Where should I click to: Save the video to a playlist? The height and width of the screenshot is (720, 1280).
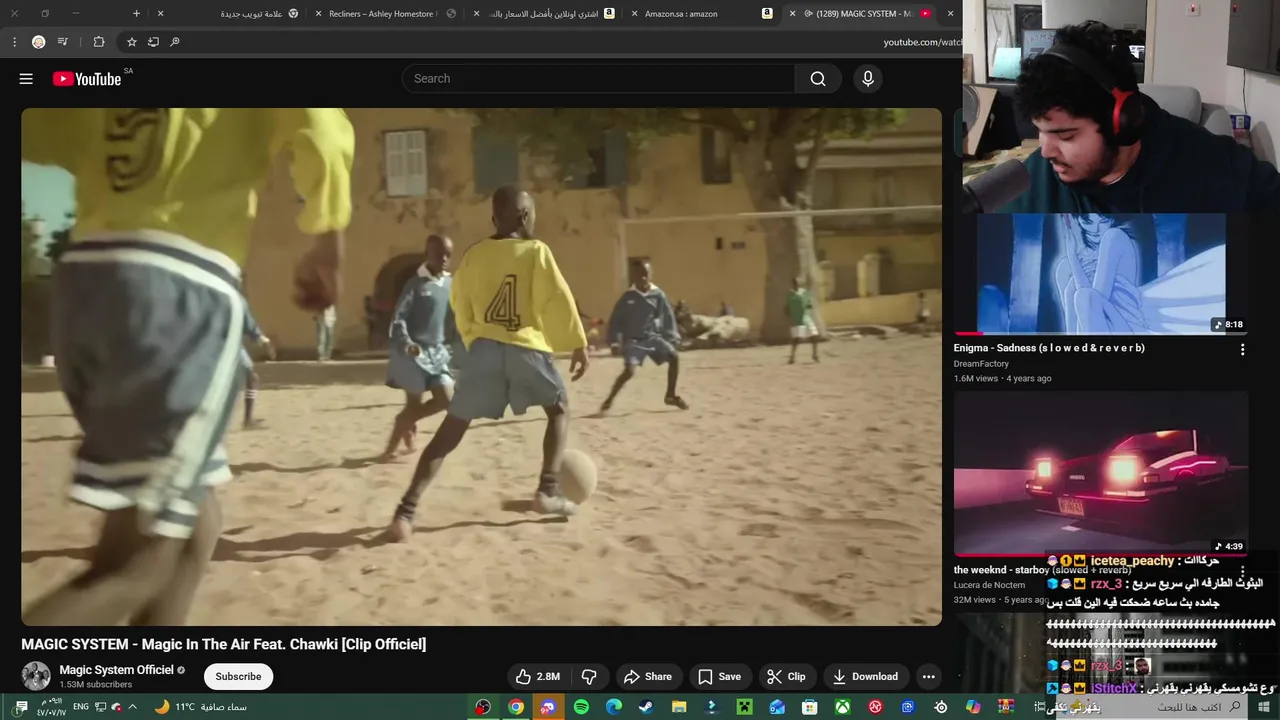(720, 677)
